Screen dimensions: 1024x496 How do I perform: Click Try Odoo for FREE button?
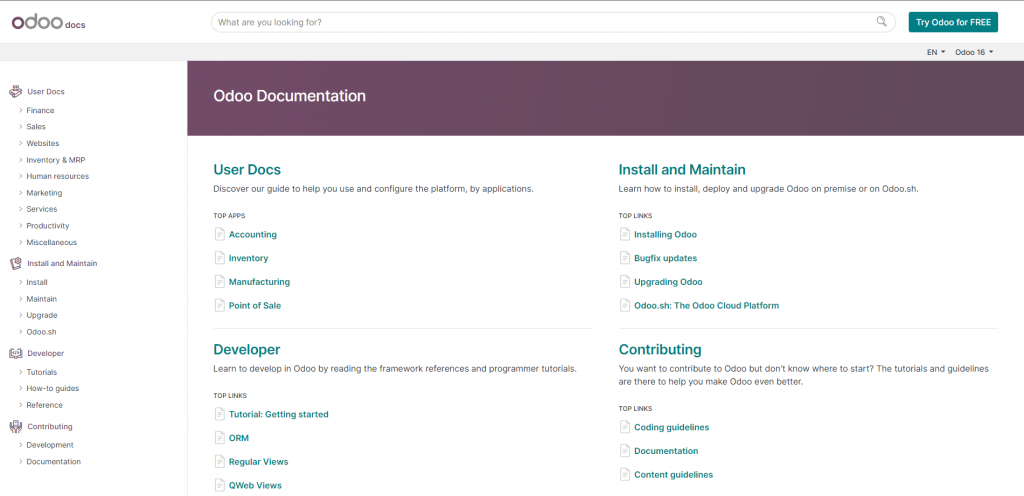click(x=953, y=22)
